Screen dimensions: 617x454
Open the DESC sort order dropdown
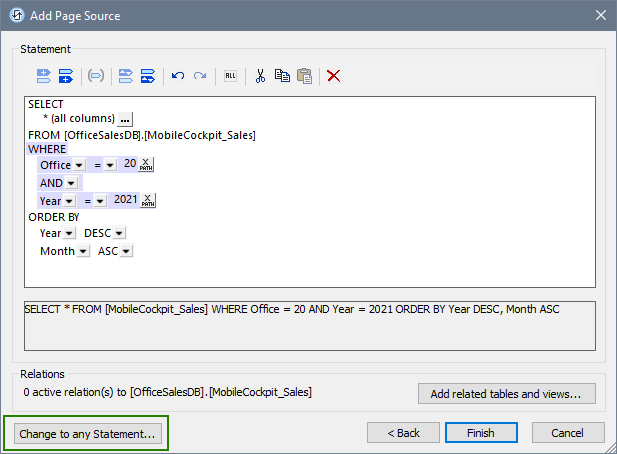[x=119, y=234]
